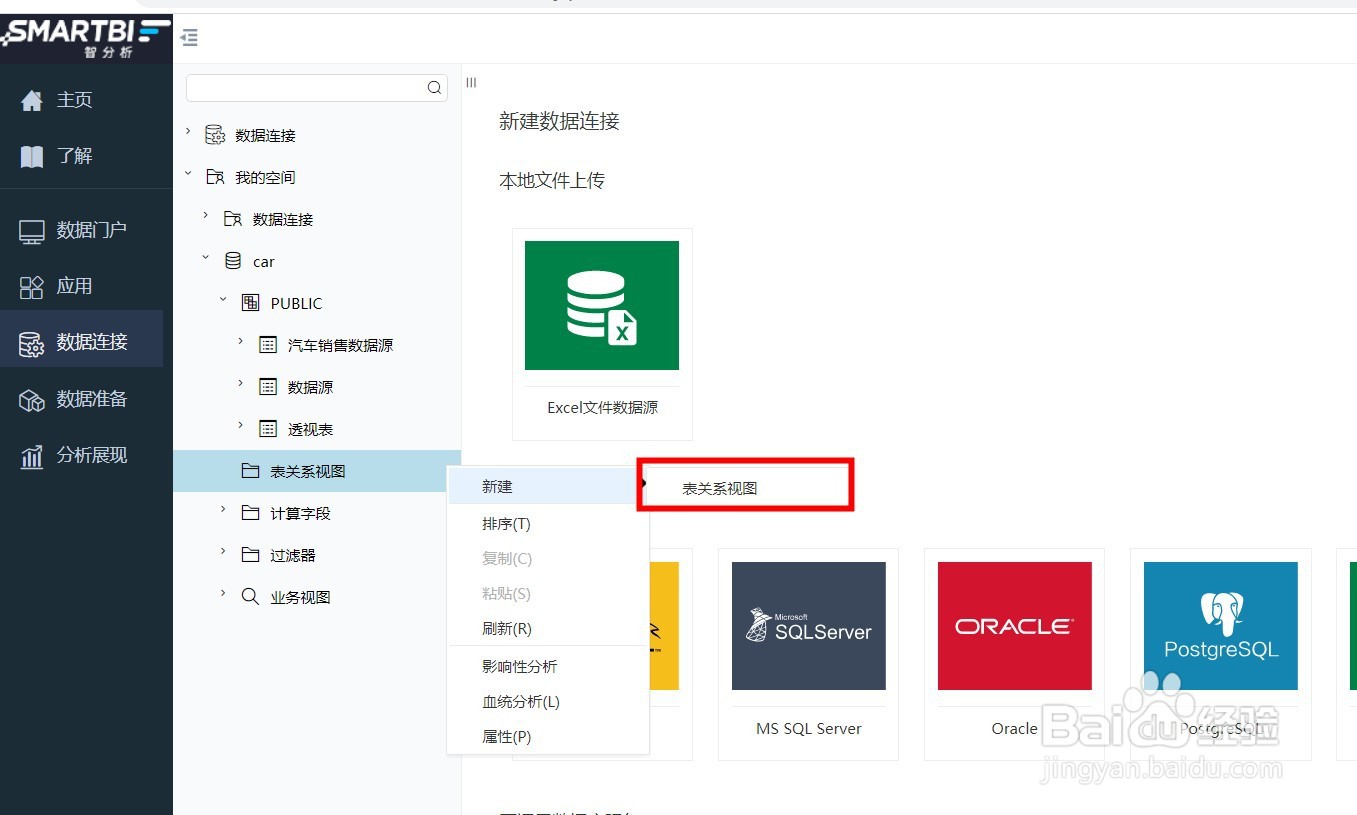Collapse the PUBLIC schema node
The height and width of the screenshot is (815, 1357).
click(x=223, y=300)
